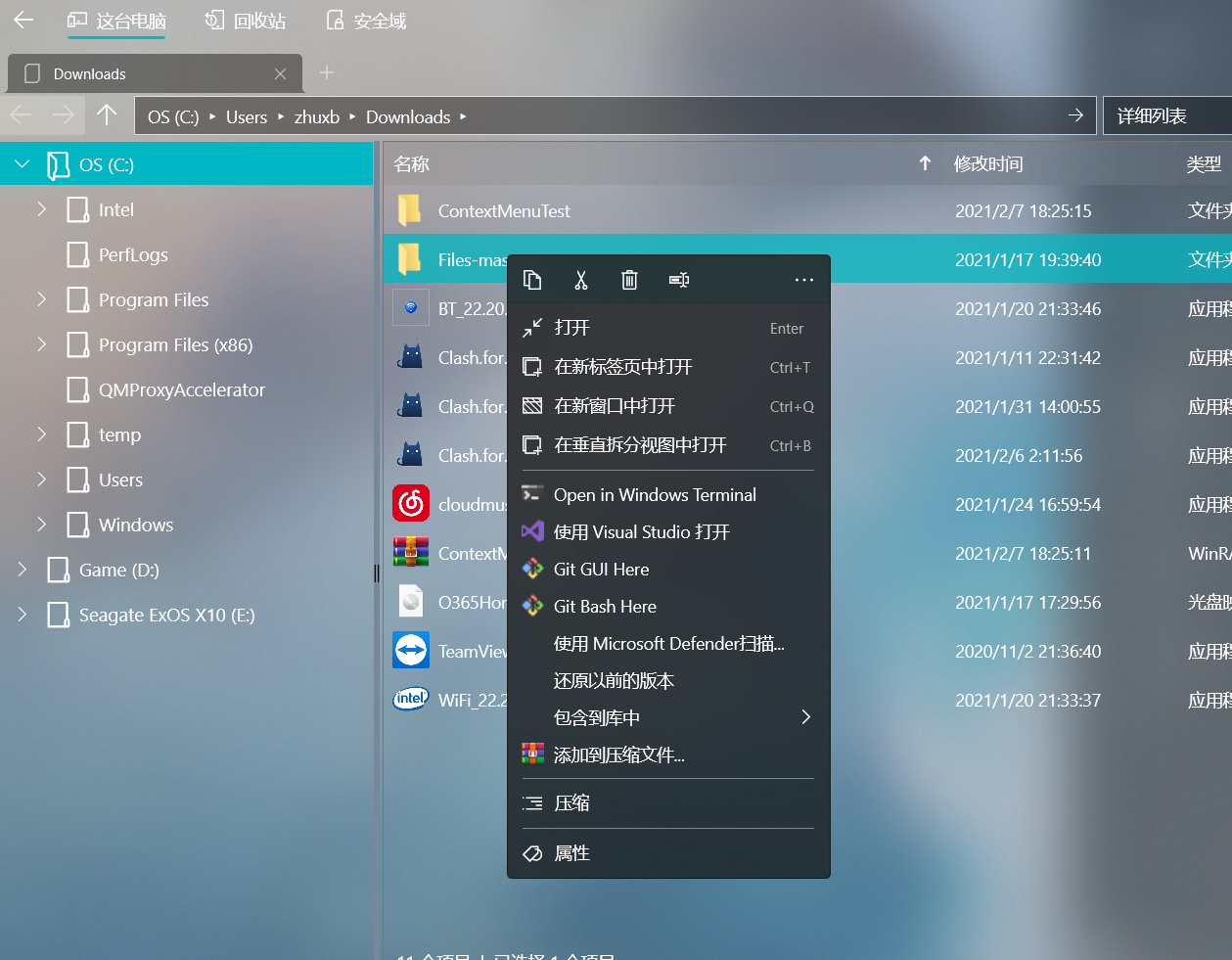
Task: Click the go arrow in the address bar
Action: coord(1075,114)
